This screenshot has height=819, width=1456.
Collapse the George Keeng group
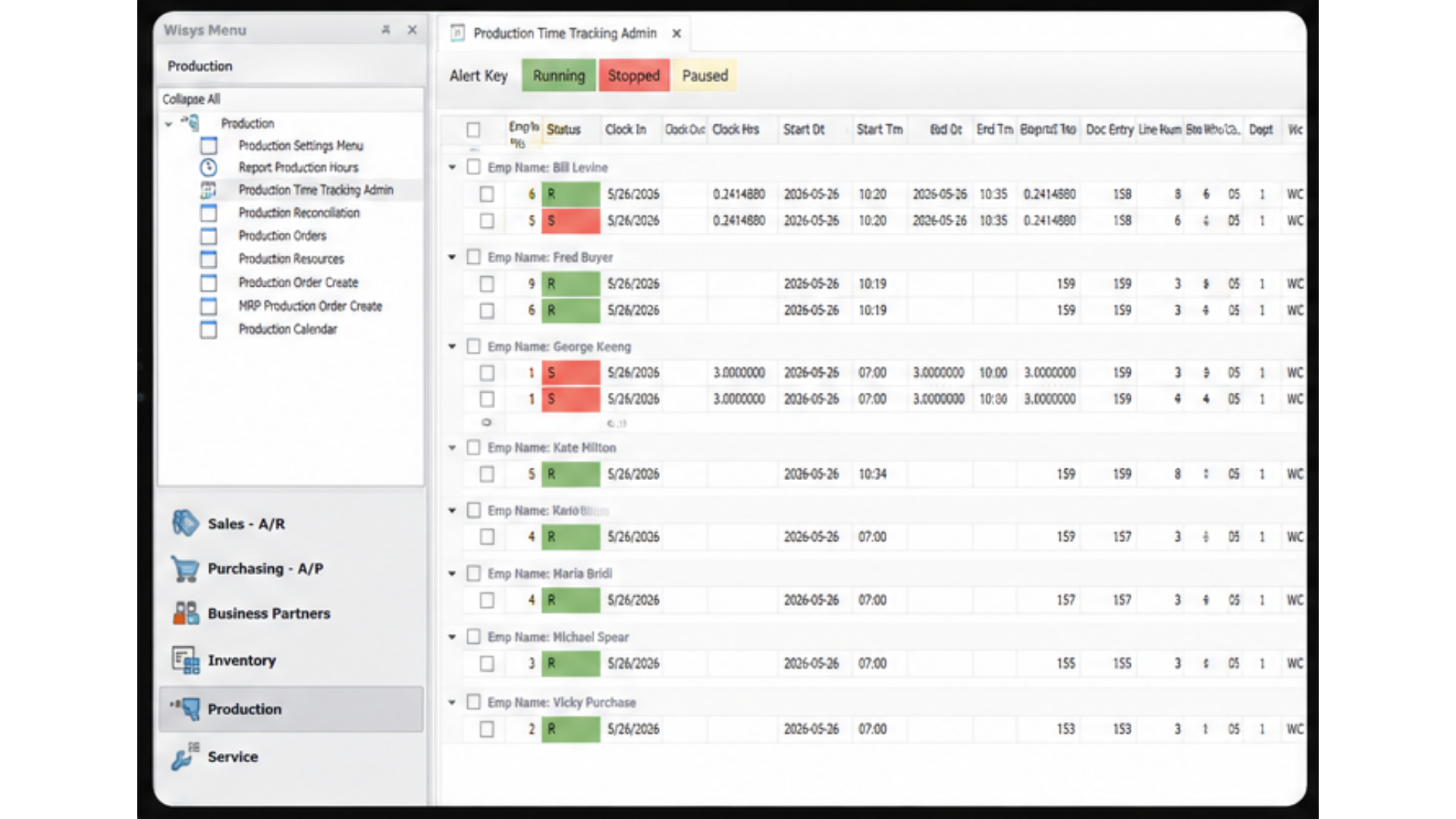point(452,347)
